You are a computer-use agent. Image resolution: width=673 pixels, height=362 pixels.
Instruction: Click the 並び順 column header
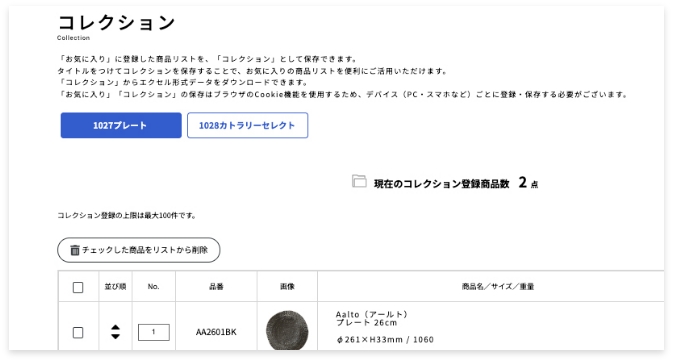tap(115, 286)
